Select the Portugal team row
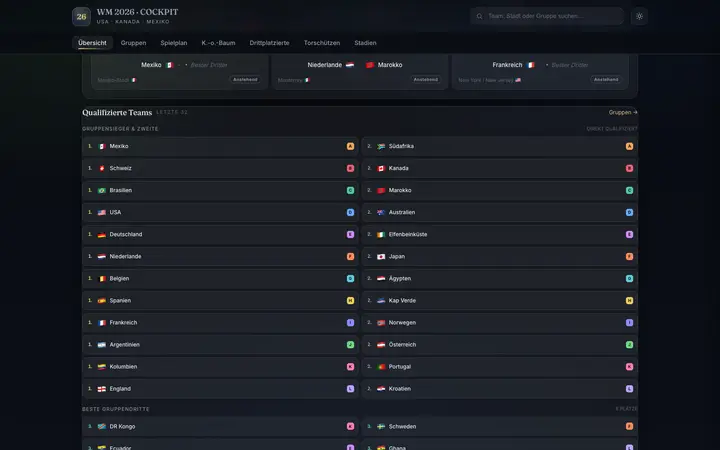The image size is (720, 450). pyautogui.click(x=500, y=367)
